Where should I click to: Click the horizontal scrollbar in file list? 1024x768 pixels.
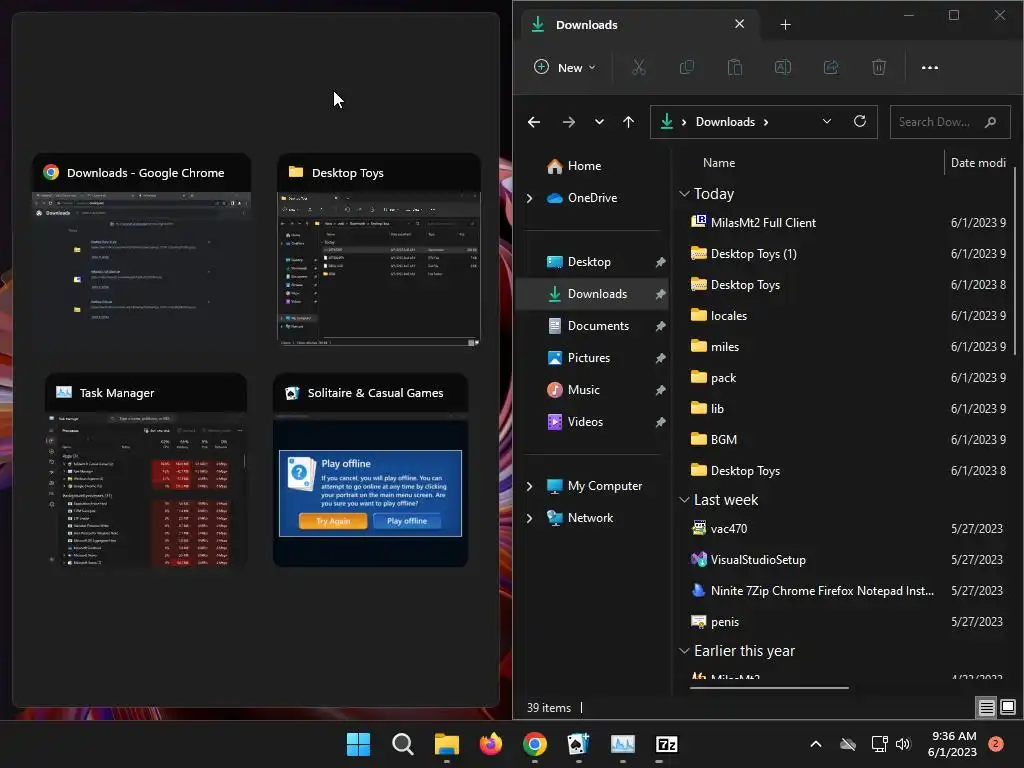pos(769,688)
